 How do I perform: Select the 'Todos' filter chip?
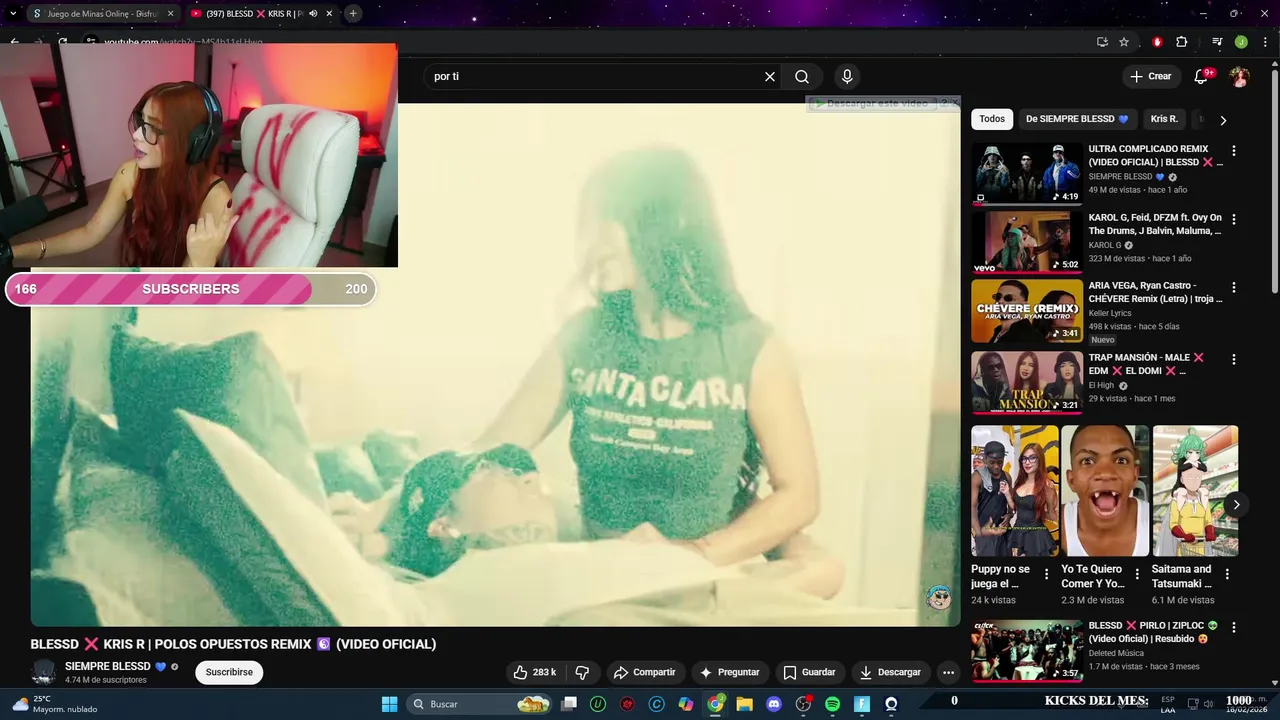click(992, 119)
